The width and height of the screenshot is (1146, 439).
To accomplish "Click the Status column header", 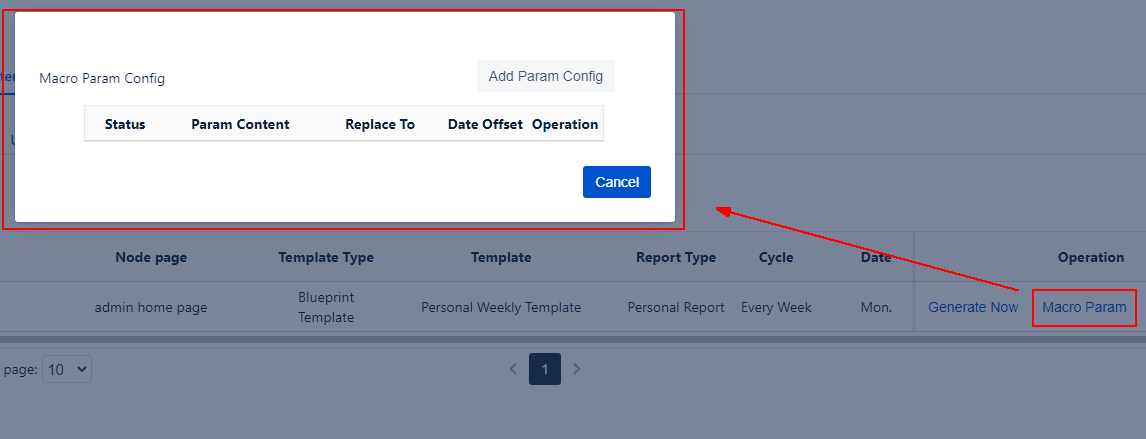I will click(125, 124).
